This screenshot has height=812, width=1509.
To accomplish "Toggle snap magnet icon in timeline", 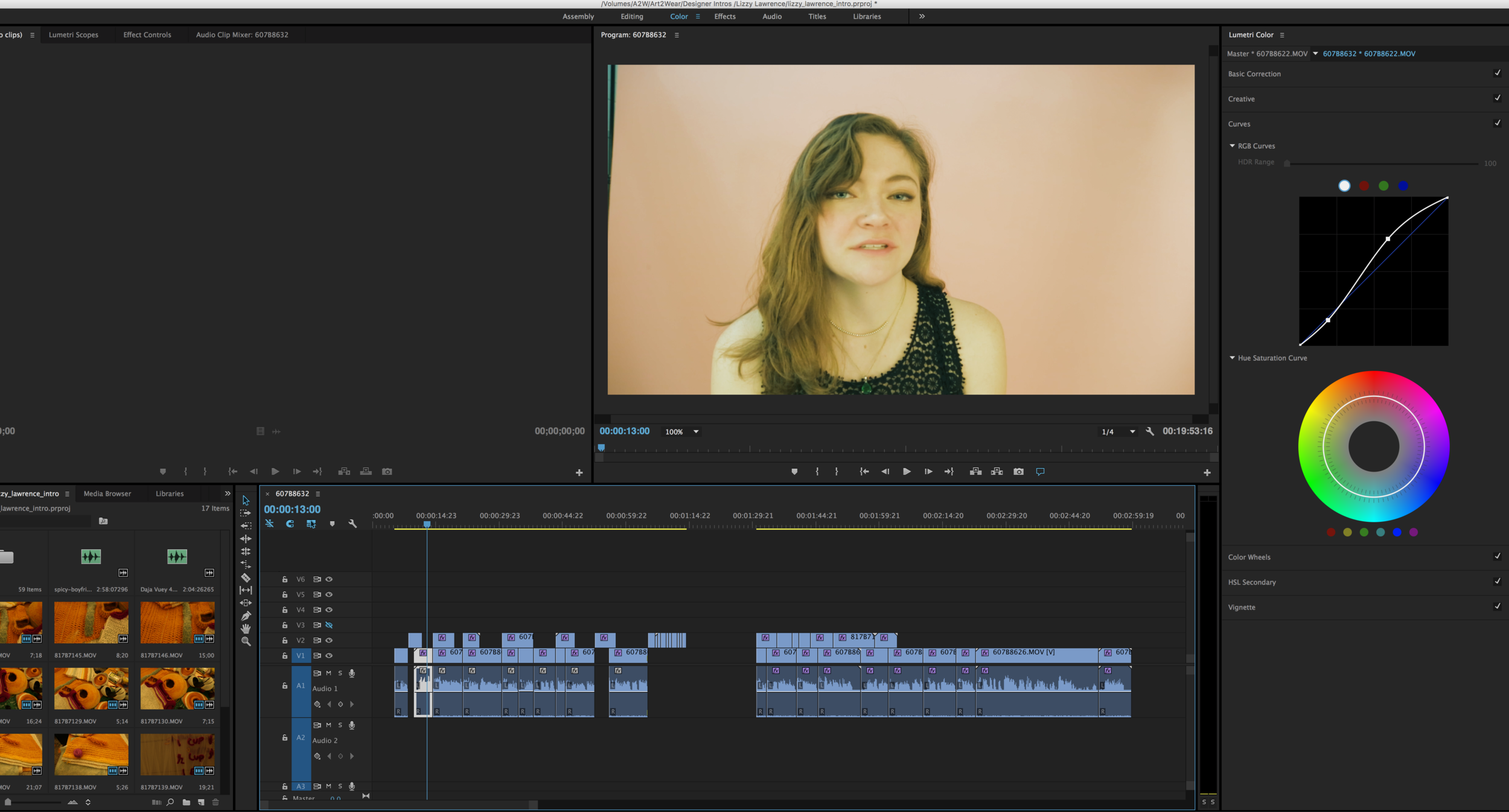I will coord(290,524).
